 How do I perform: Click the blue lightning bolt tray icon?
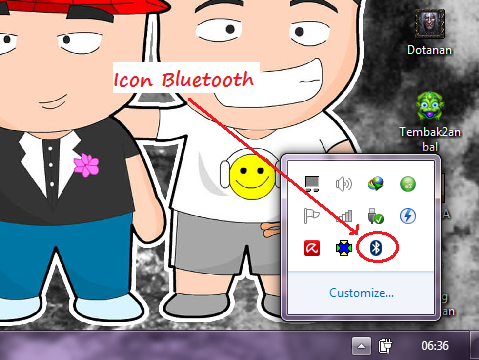(408, 216)
